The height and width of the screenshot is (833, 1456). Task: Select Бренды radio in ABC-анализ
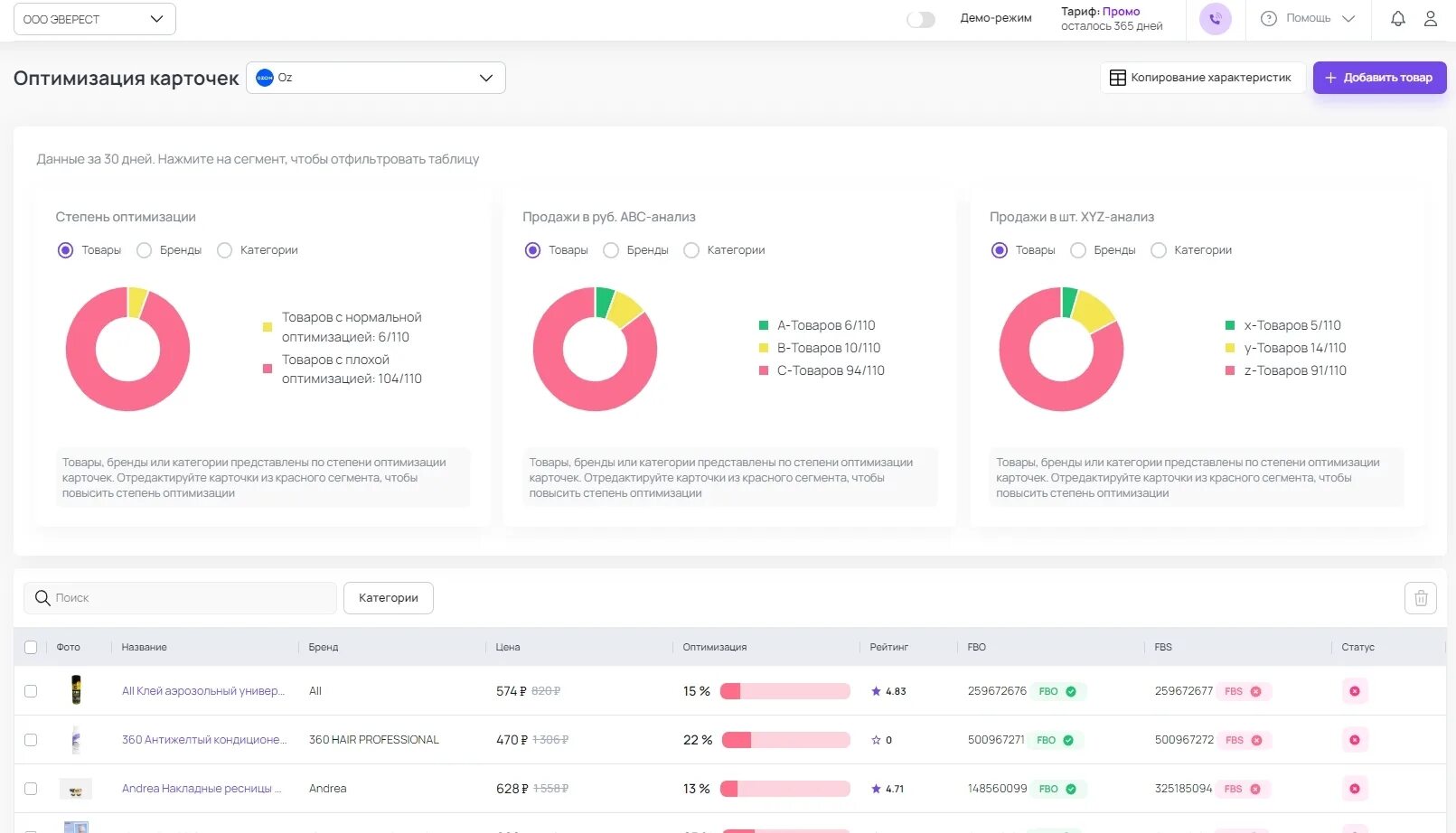[611, 250]
